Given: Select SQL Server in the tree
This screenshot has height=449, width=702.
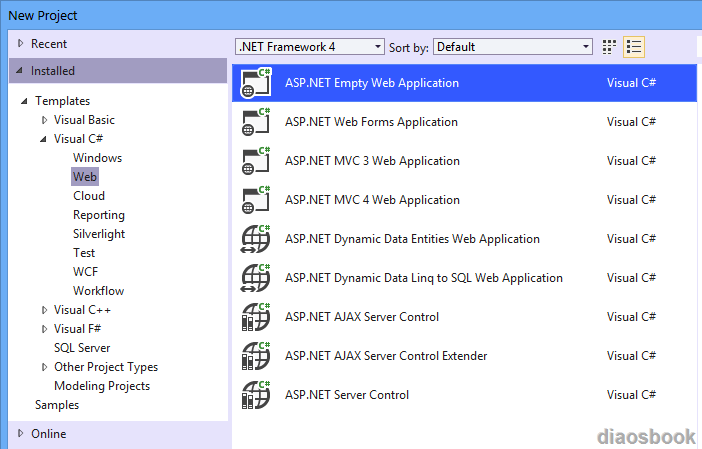Looking at the screenshot, I should click(82, 348).
